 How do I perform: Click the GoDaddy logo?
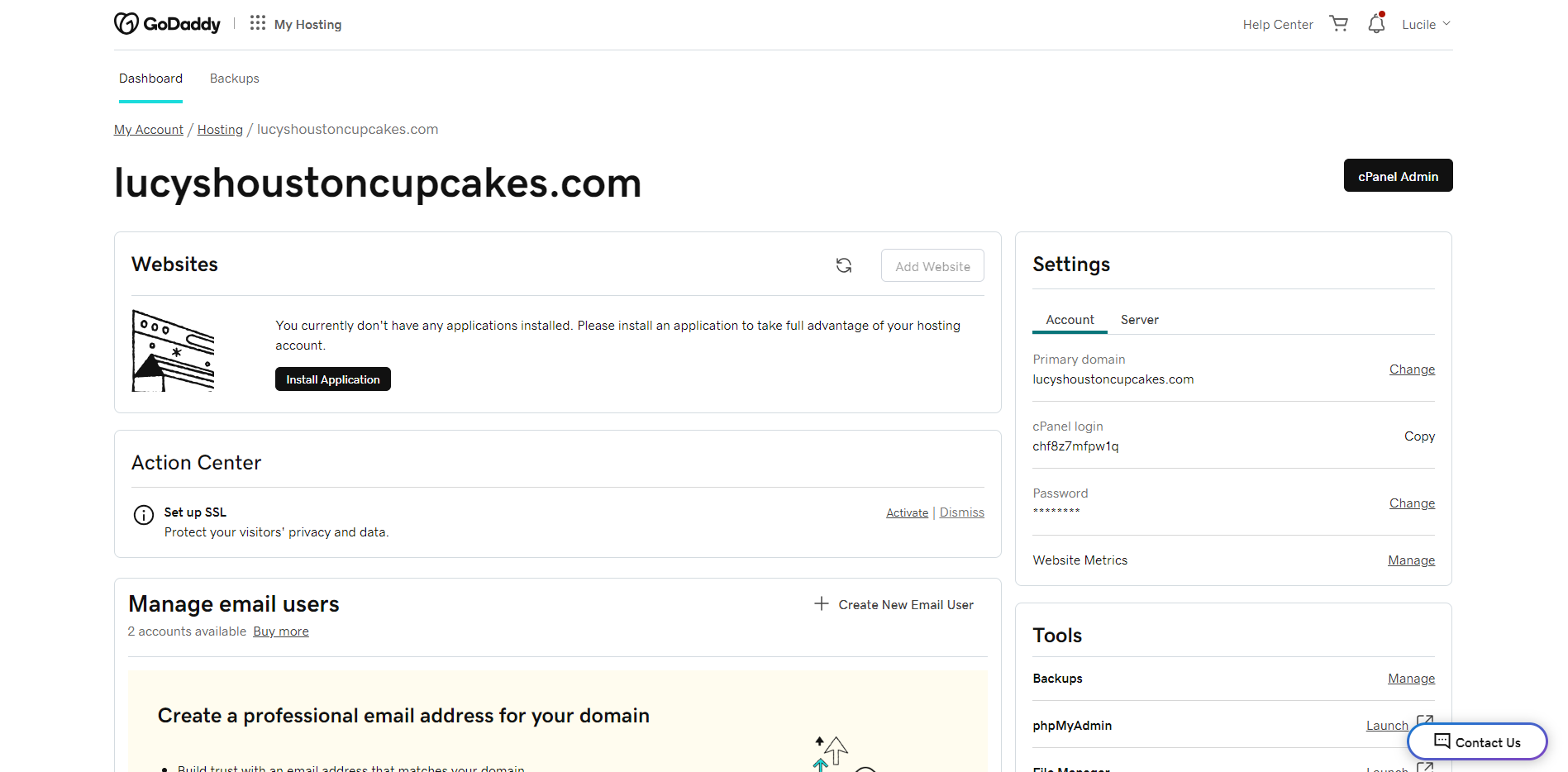(x=167, y=23)
